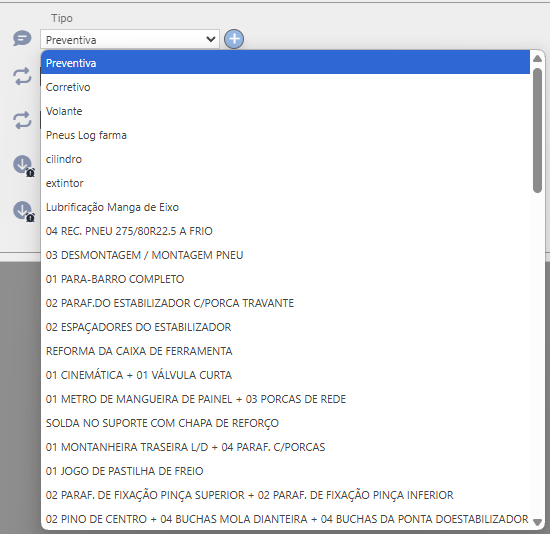550x534 pixels.
Task: Select the Corretivo option
Action: [x=285, y=87]
